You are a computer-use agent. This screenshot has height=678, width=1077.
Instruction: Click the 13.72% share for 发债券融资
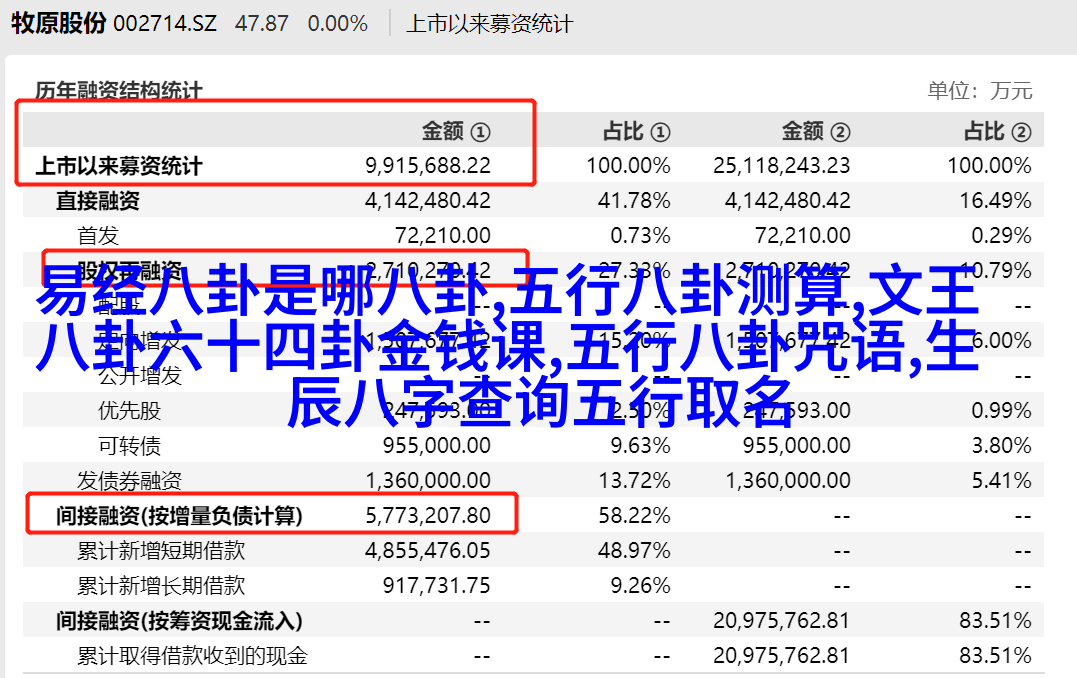coord(634,481)
